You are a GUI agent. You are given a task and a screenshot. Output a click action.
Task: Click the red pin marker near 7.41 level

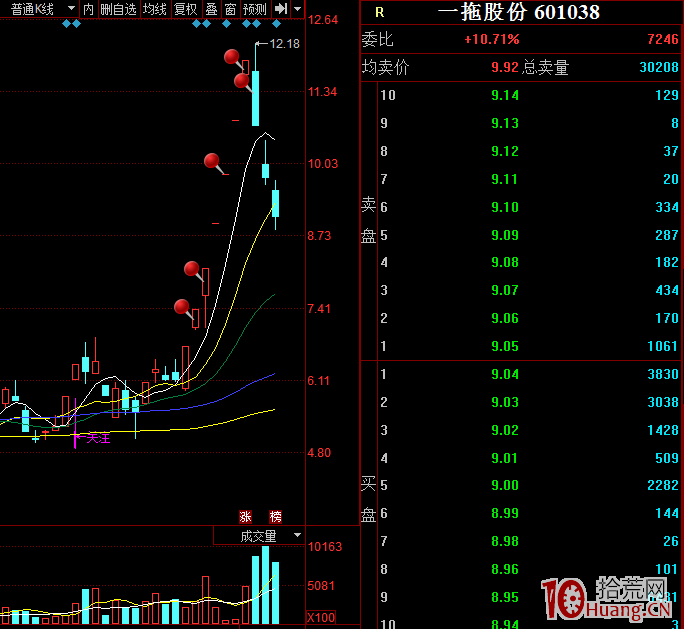click(182, 307)
